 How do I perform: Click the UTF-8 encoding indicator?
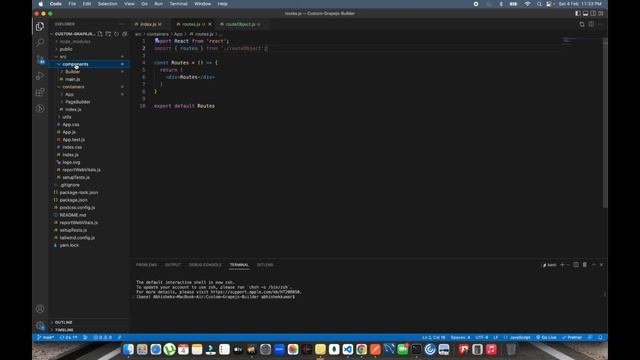482,338
